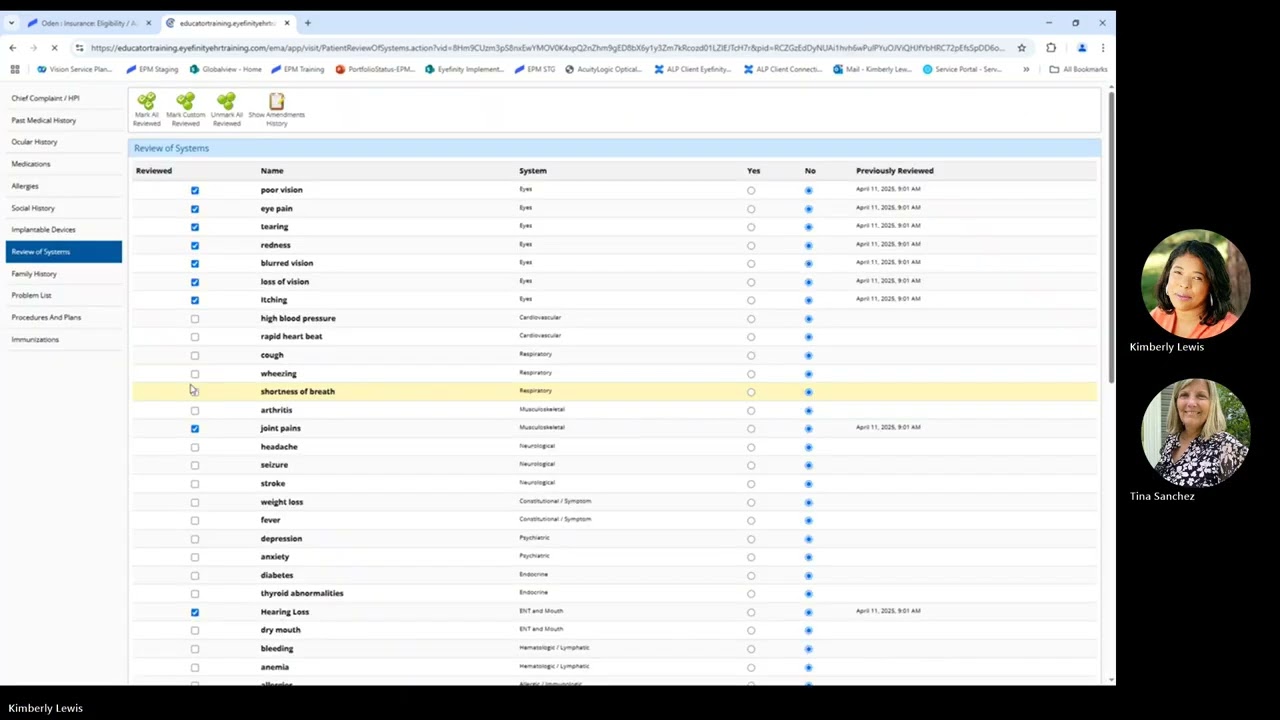The height and width of the screenshot is (720, 1280).
Task: Open the browser extensions icon
Action: pyautogui.click(x=1051, y=48)
